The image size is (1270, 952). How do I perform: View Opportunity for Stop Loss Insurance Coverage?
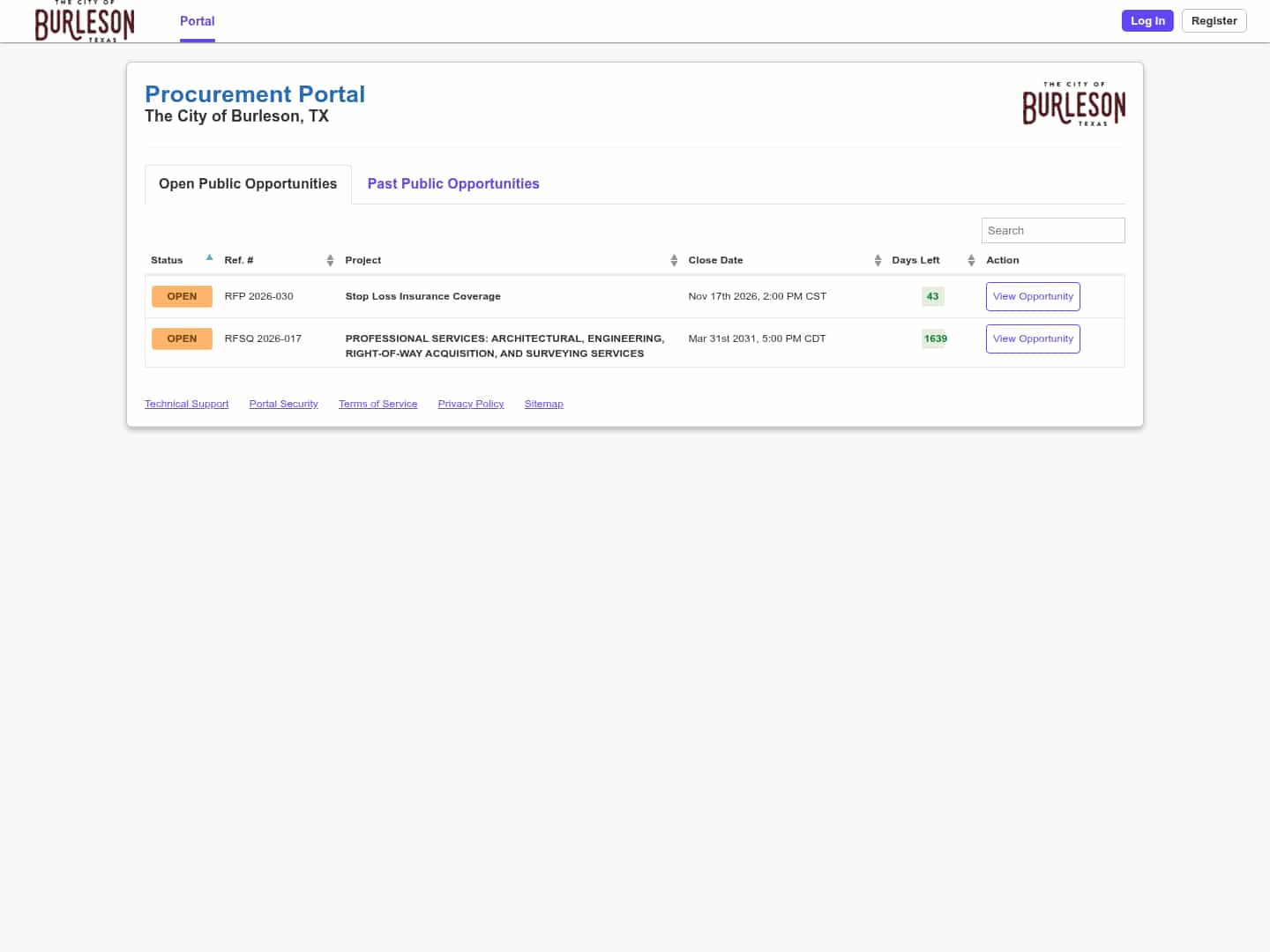coord(1033,296)
